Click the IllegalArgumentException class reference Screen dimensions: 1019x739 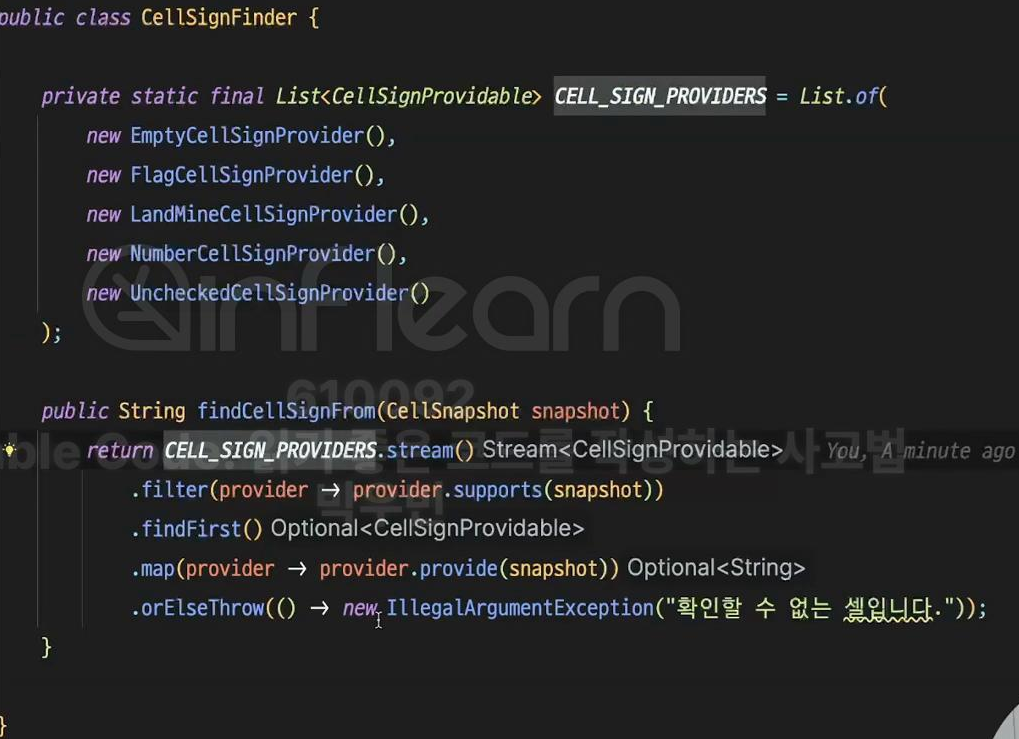tap(520, 608)
